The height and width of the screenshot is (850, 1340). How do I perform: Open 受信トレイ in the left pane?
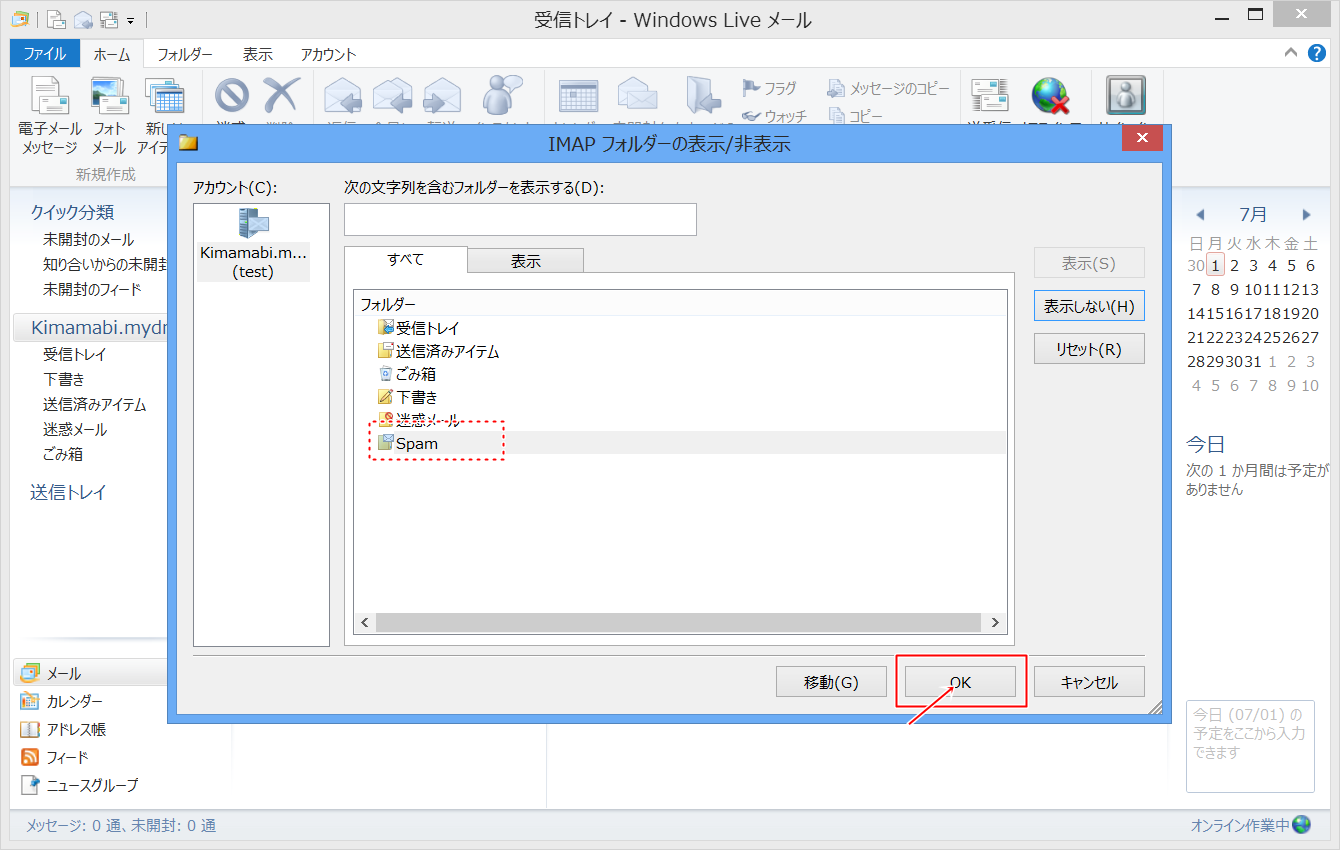coord(74,354)
